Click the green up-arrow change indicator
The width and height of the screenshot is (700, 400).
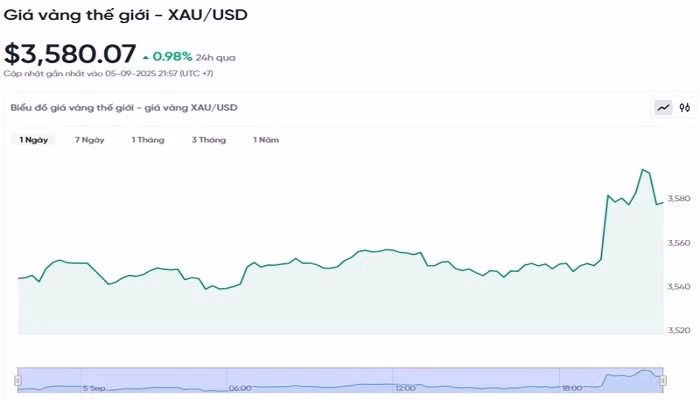tap(146, 56)
